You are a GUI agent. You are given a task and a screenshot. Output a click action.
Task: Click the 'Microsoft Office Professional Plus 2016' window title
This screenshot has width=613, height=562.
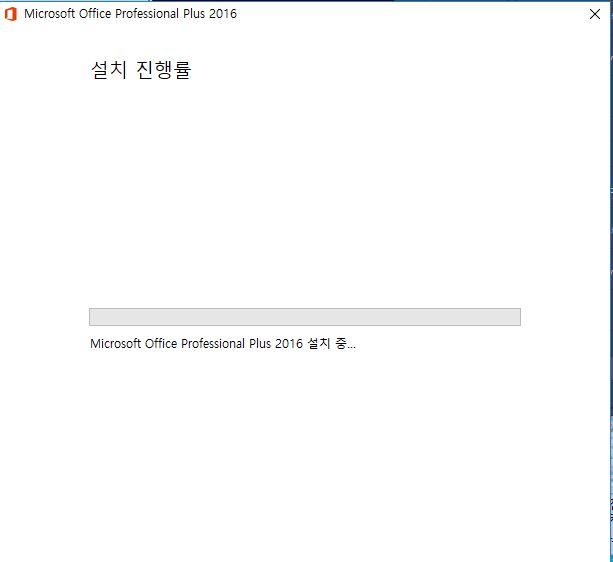(130, 14)
